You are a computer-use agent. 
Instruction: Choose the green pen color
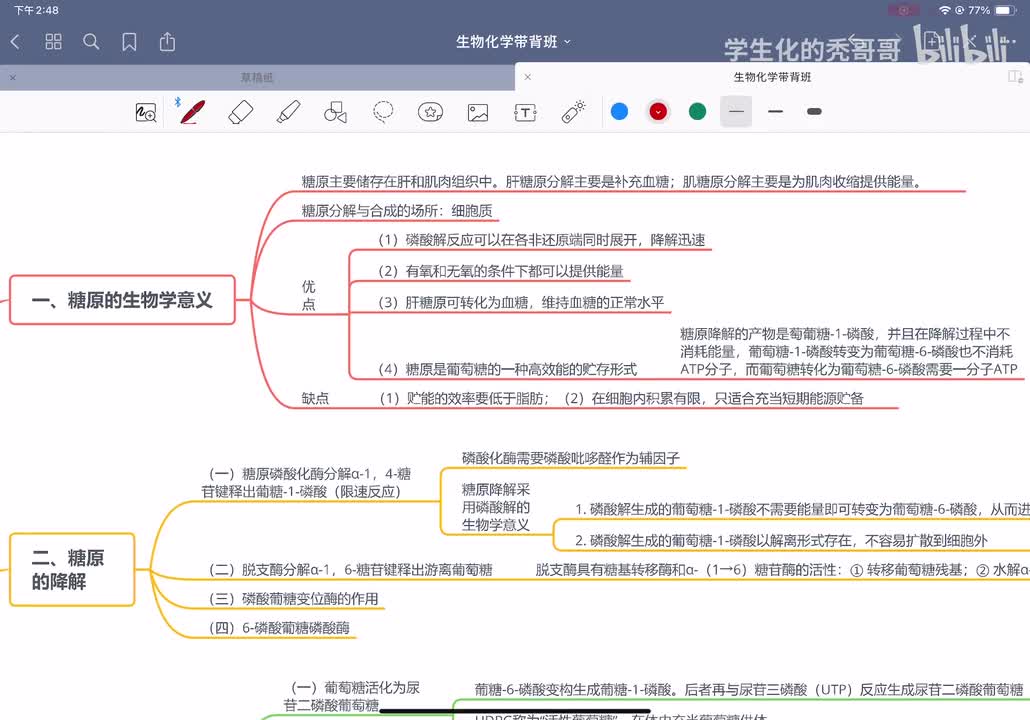coord(698,112)
